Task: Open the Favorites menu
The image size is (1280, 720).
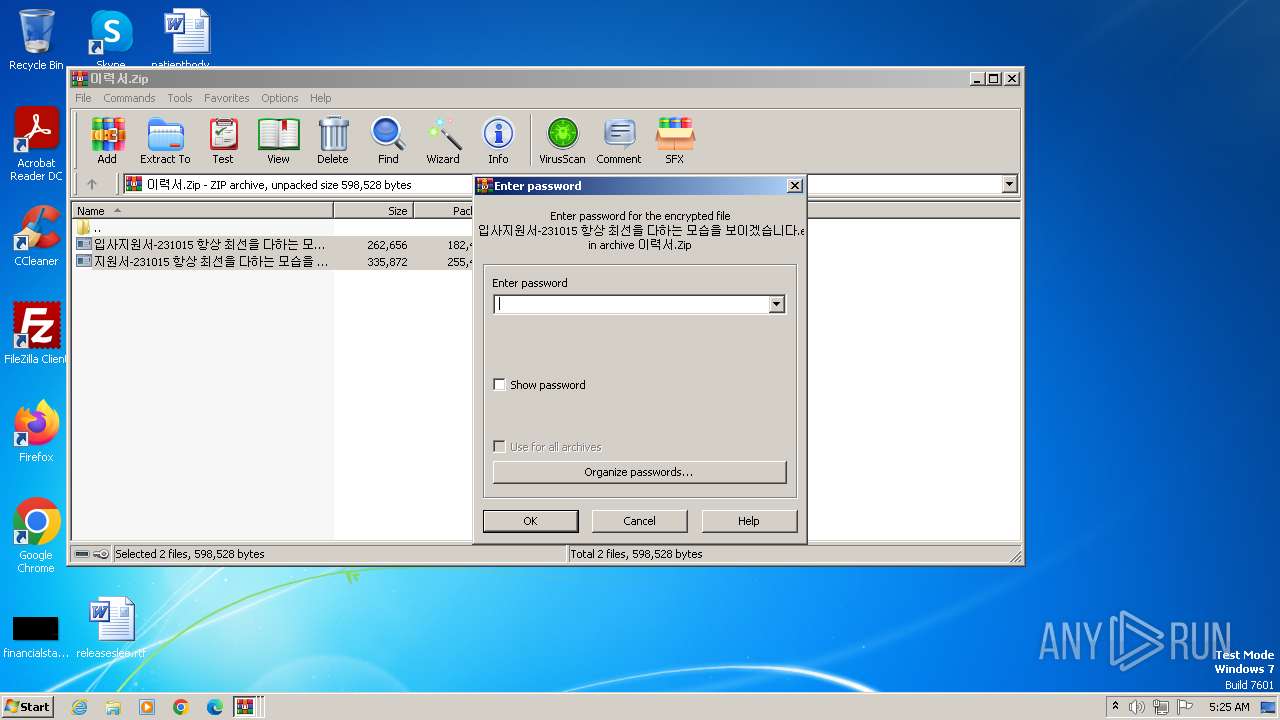Action: coord(227,98)
